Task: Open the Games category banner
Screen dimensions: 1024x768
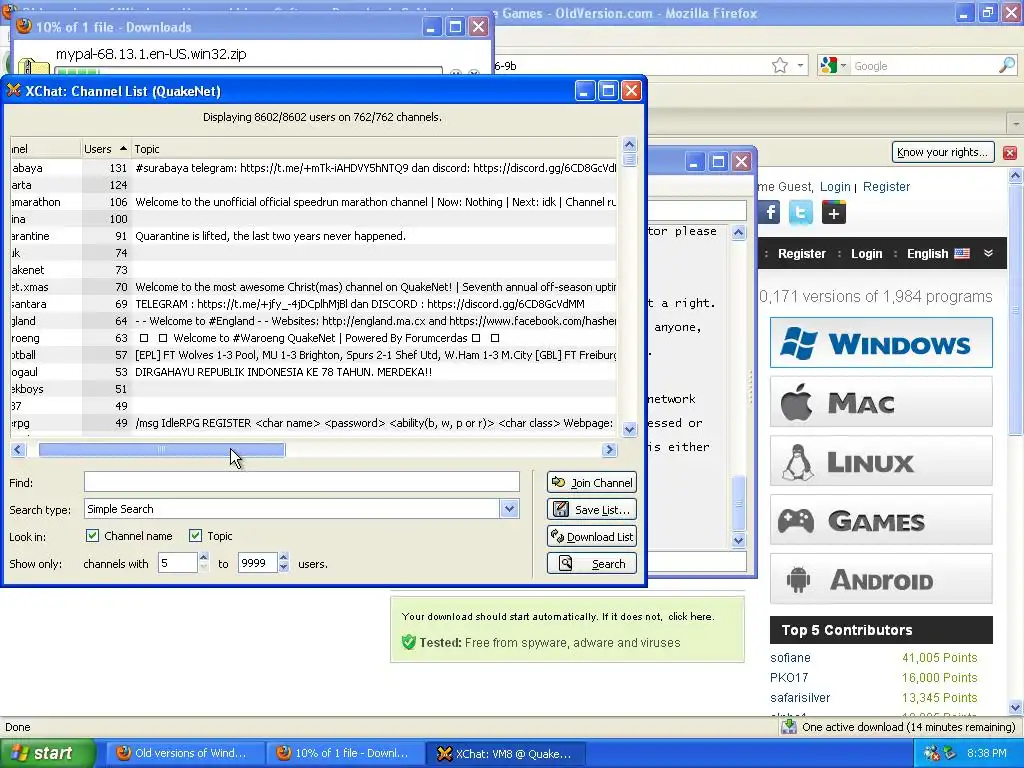Action: coord(881,520)
